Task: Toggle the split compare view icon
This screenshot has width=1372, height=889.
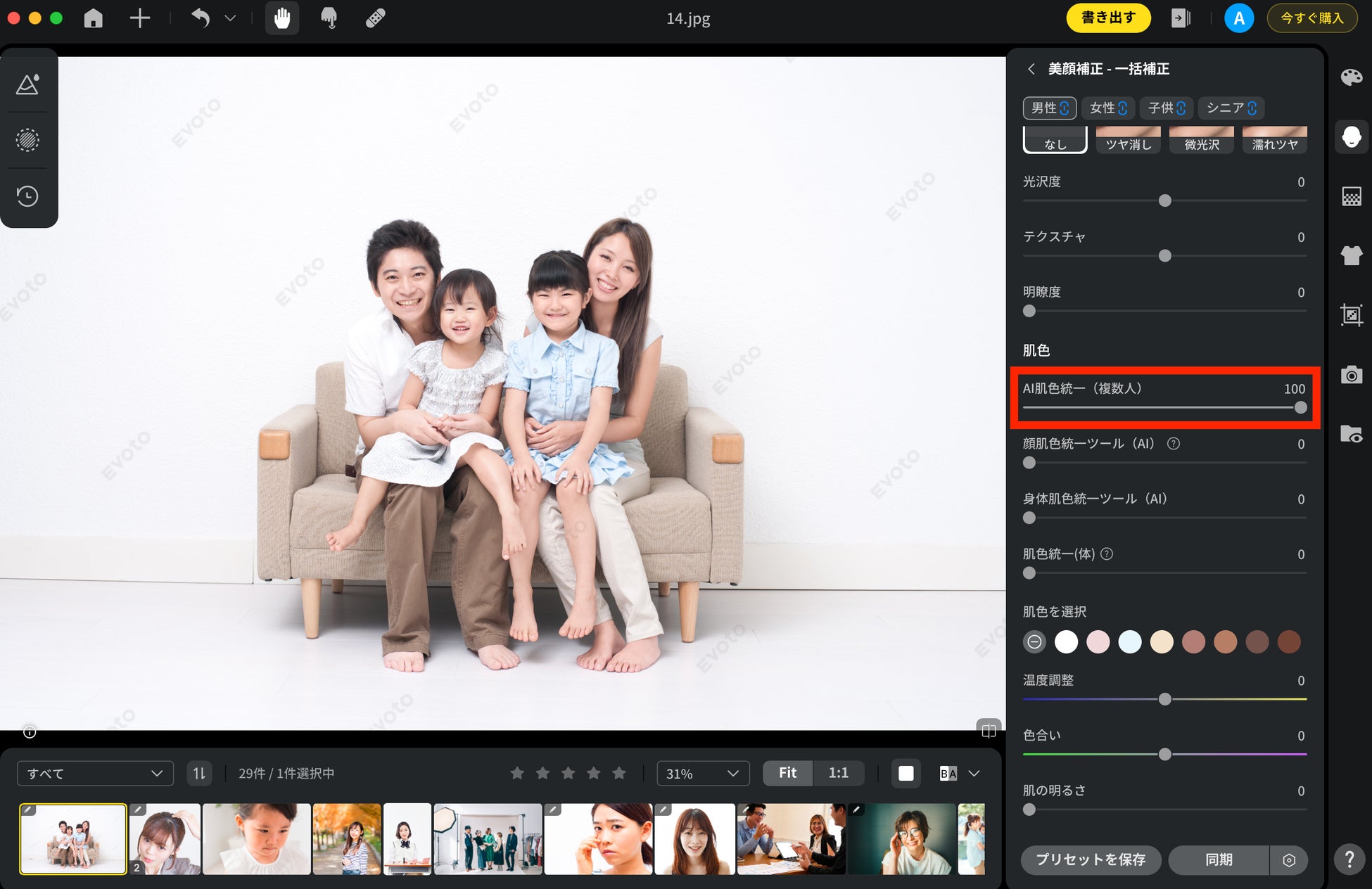Action: point(989,730)
